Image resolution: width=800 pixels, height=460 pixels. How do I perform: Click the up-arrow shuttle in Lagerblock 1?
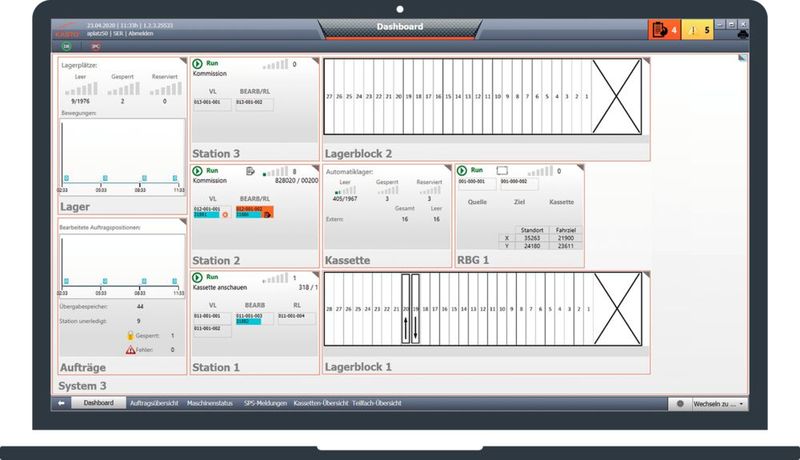point(406,309)
